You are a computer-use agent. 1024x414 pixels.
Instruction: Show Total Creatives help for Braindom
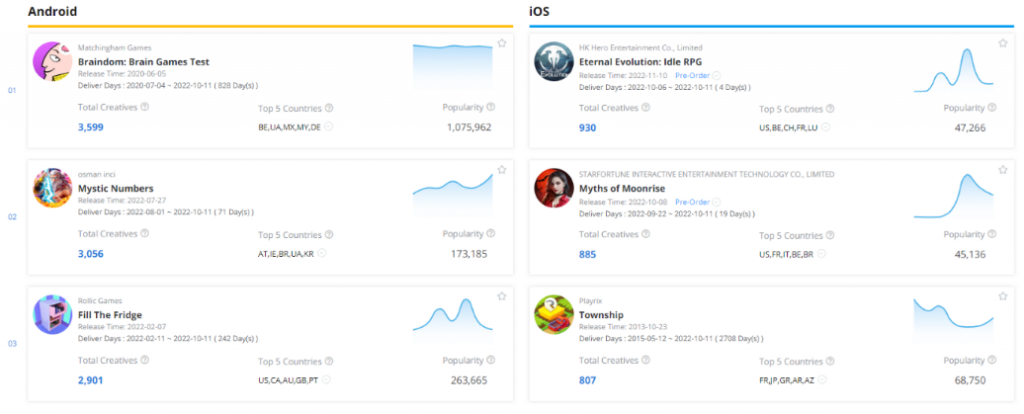tap(144, 107)
